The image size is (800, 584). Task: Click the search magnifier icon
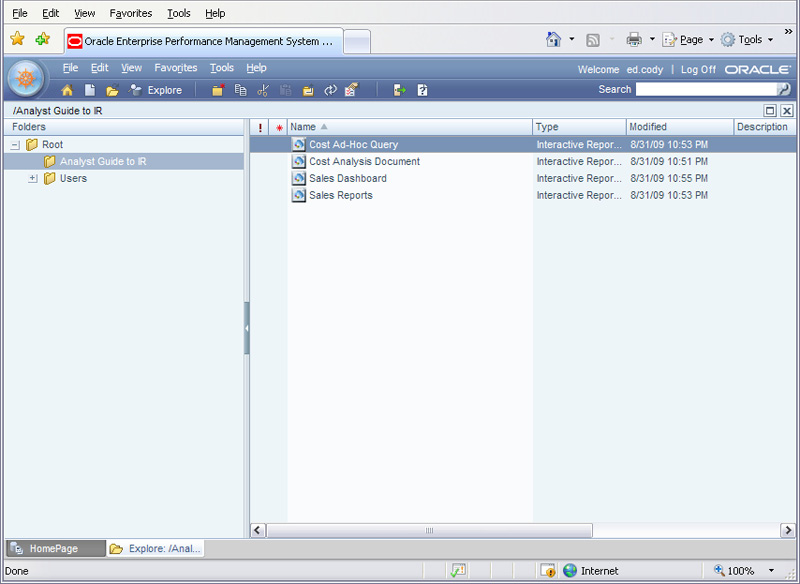pyautogui.click(x=784, y=89)
